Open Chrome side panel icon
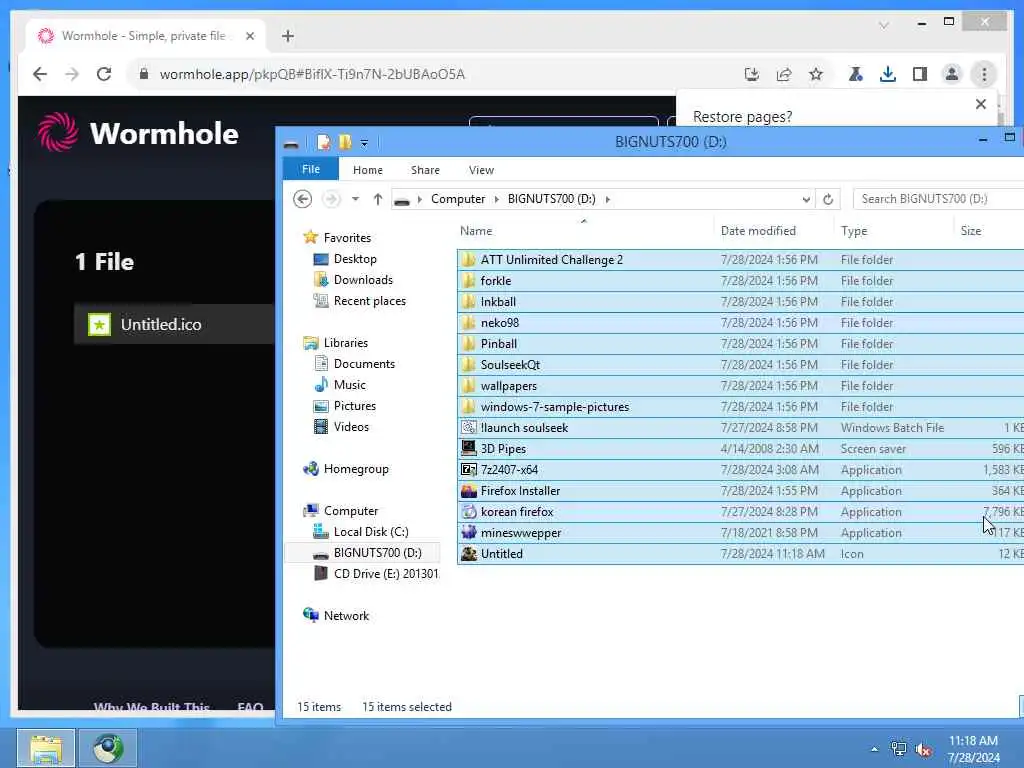 pos(920,74)
